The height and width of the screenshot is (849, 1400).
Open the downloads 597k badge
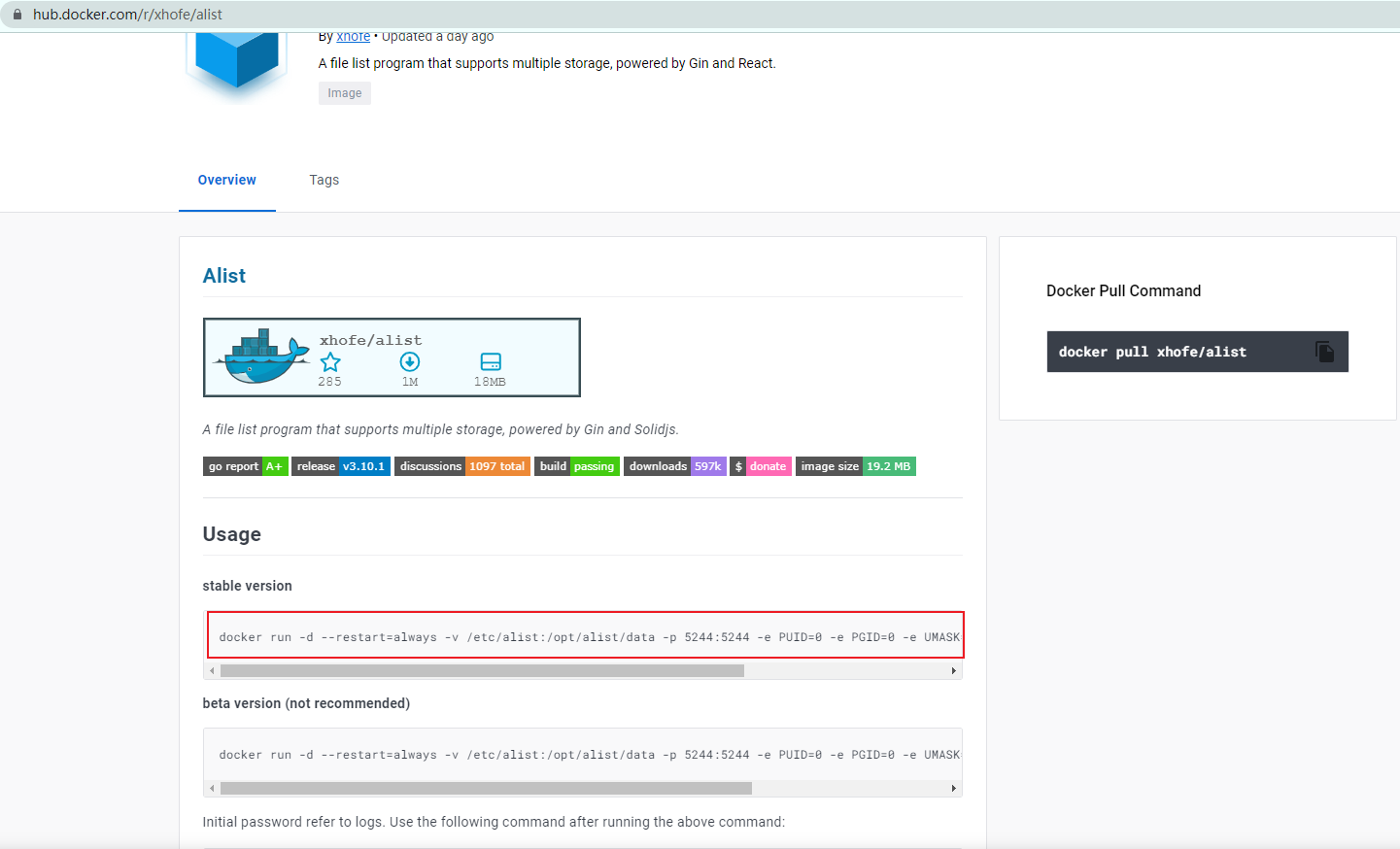click(x=675, y=466)
